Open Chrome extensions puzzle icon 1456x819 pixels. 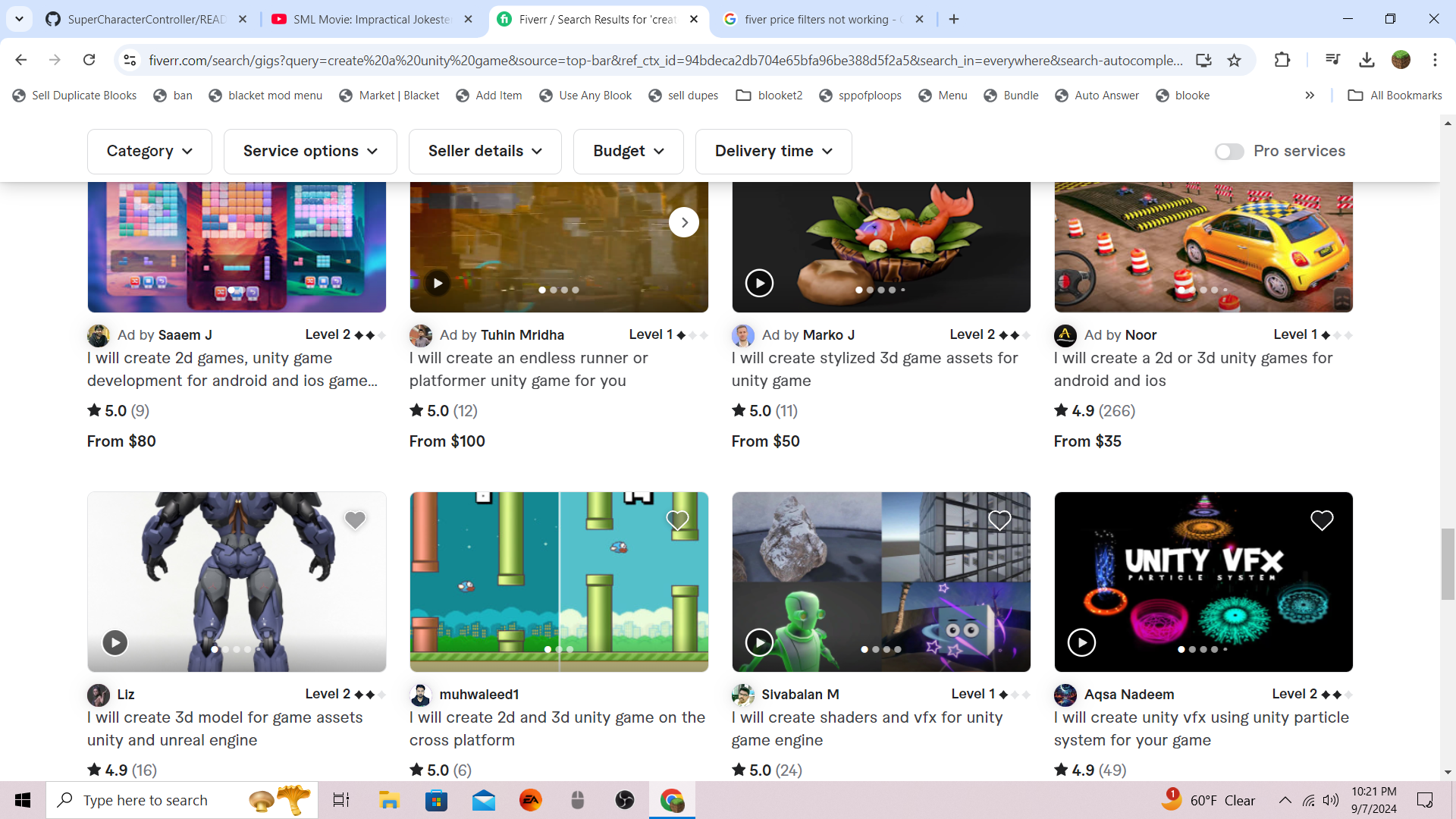pos(1282,60)
